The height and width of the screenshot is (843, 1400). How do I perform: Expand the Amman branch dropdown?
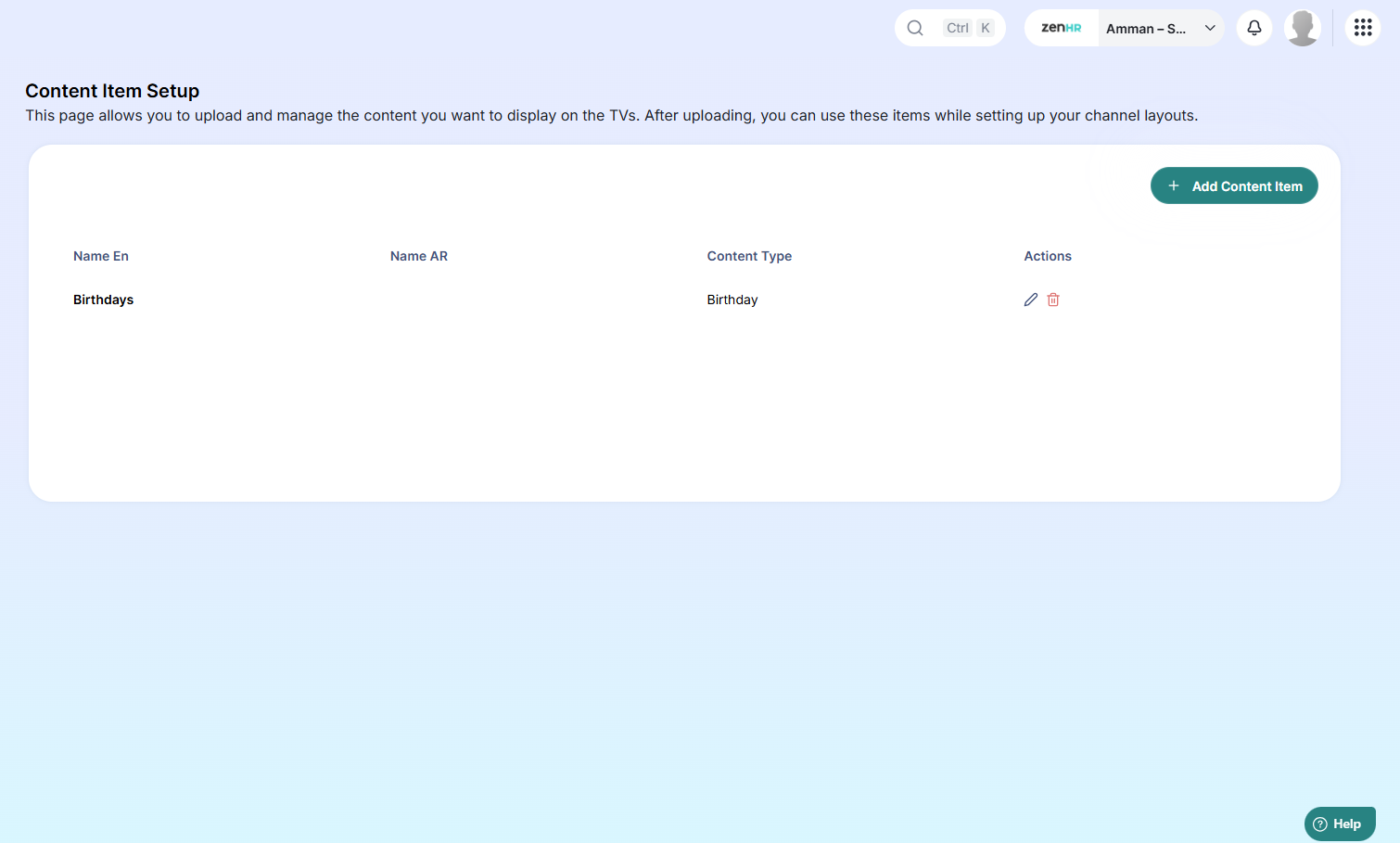click(1161, 28)
